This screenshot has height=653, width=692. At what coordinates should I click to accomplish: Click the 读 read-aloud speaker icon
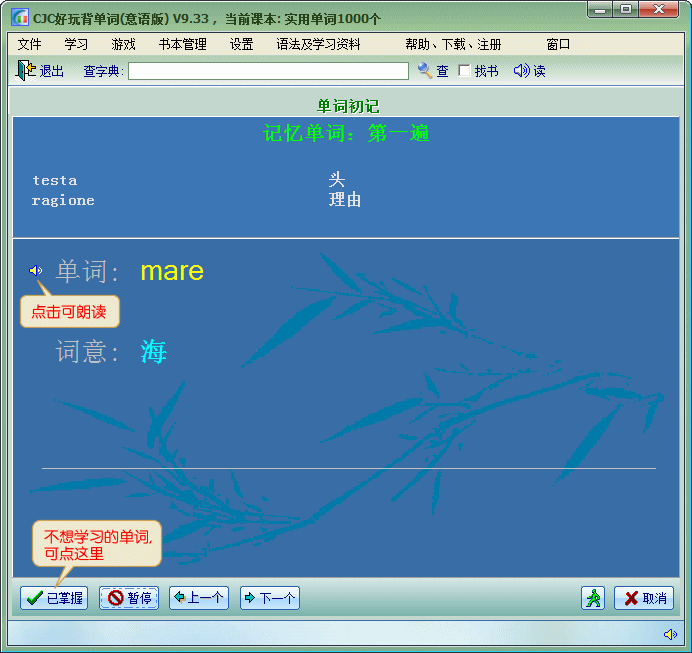click(521, 70)
